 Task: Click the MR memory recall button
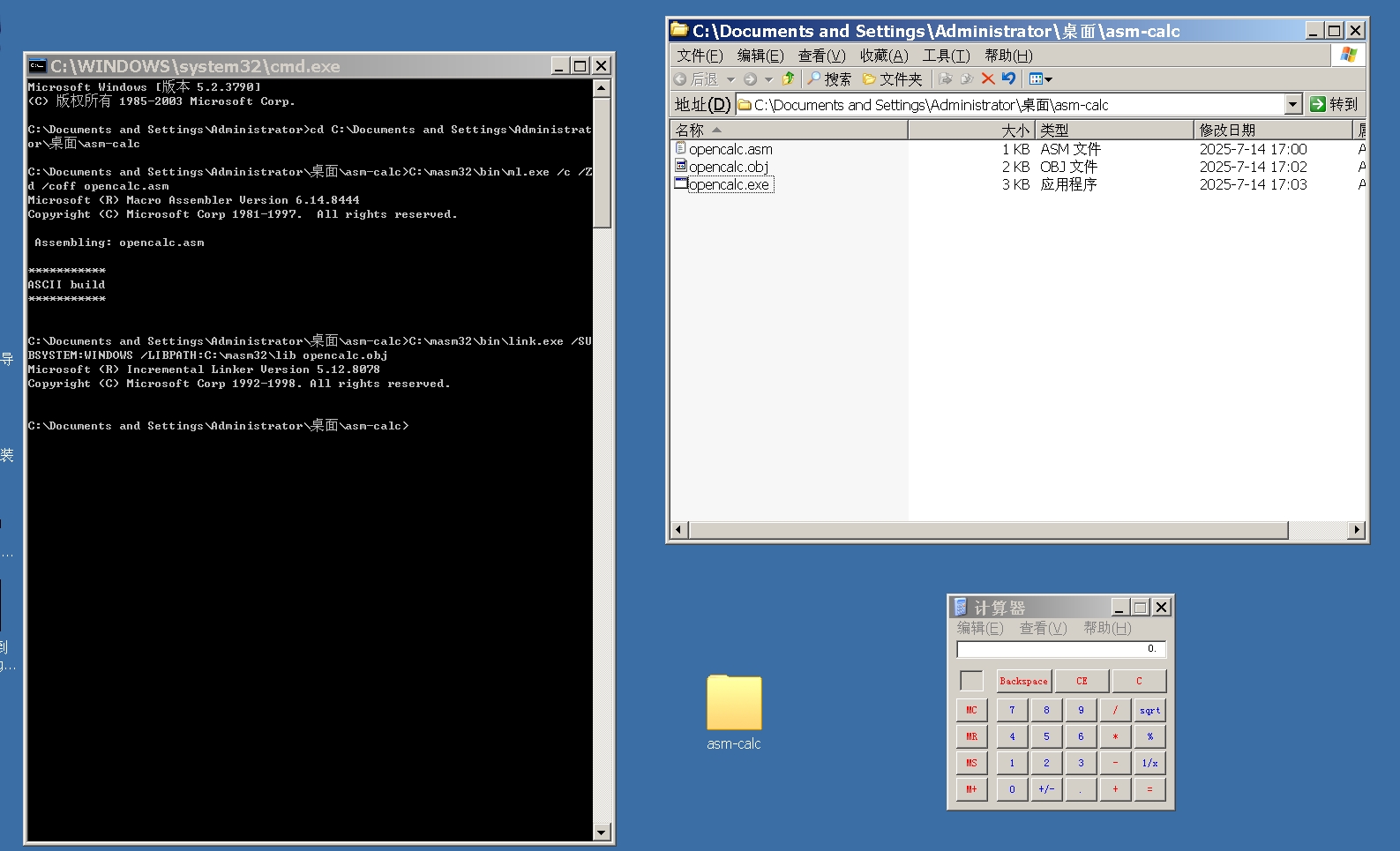point(971,736)
